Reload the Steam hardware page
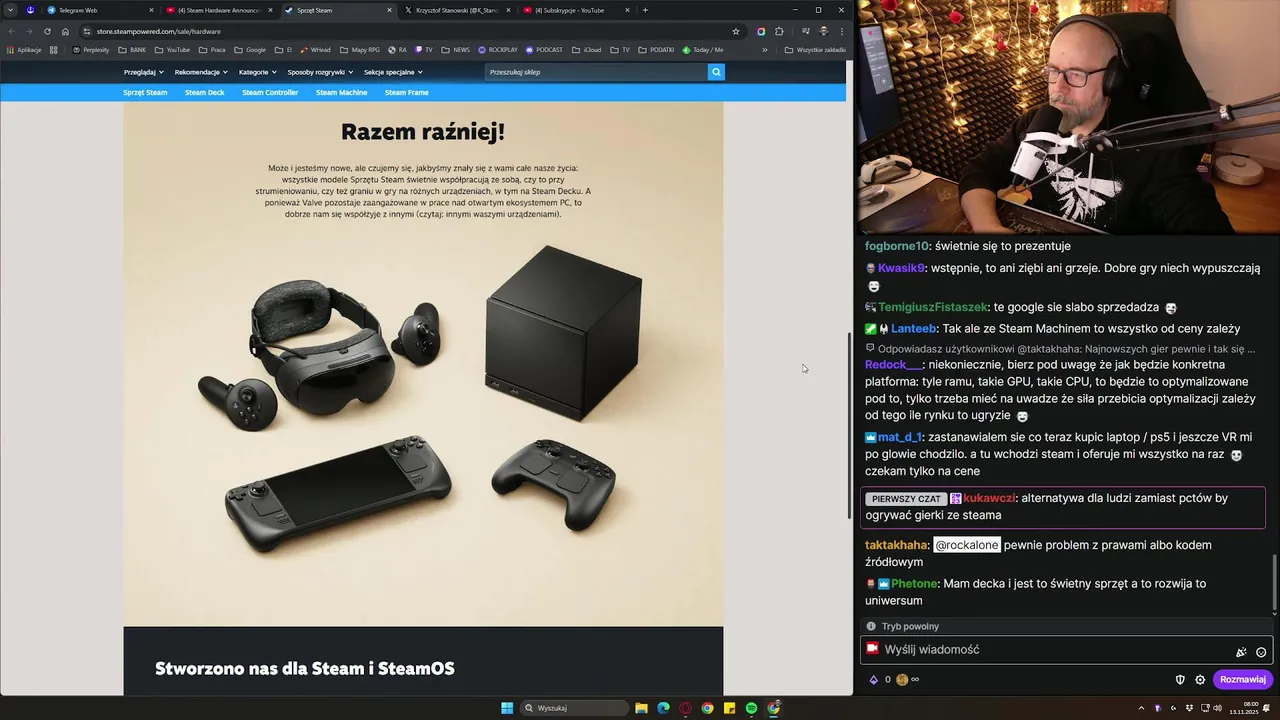This screenshot has width=1280, height=720. (x=47, y=31)
